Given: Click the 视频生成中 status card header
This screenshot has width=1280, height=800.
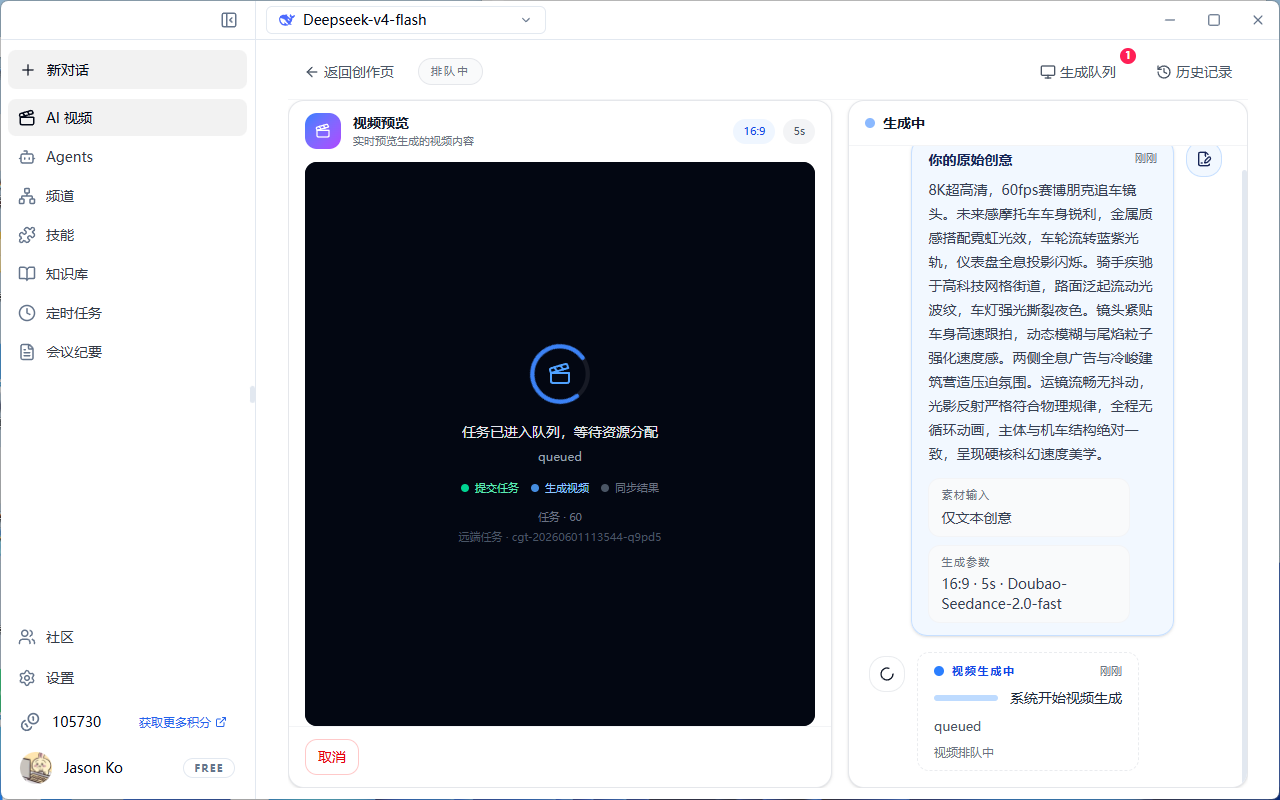Looking at the screenshot, I should pos(1028,671).
